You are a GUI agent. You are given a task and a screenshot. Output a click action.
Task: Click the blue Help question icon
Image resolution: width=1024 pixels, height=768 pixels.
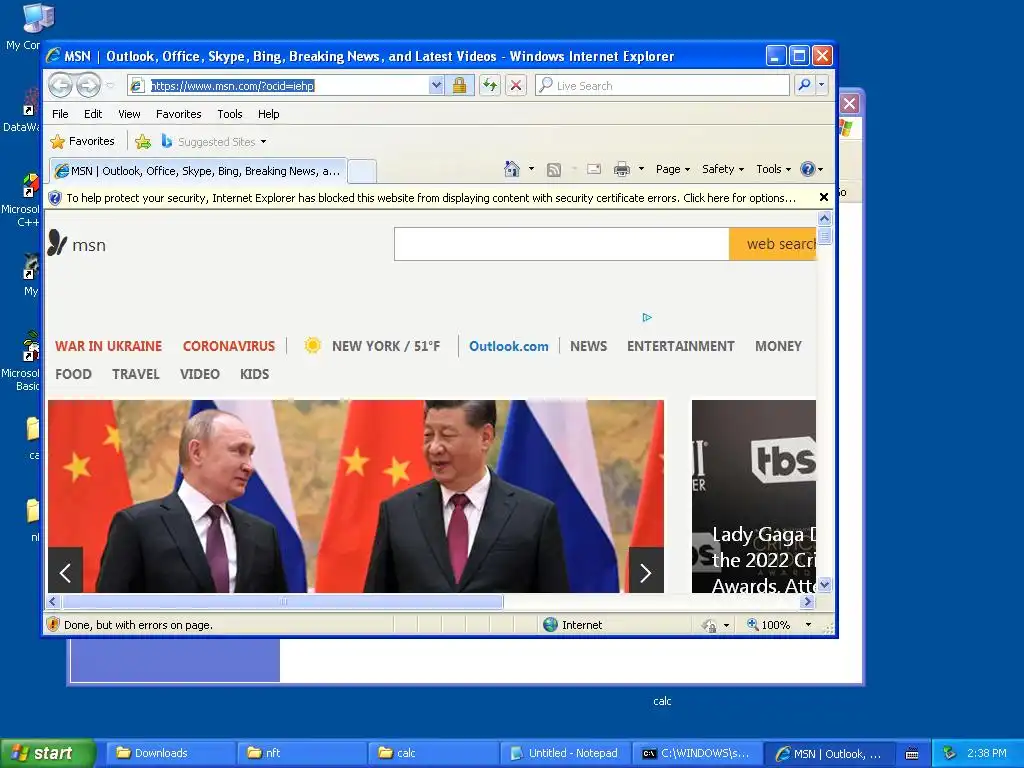[x=808, y=169]
